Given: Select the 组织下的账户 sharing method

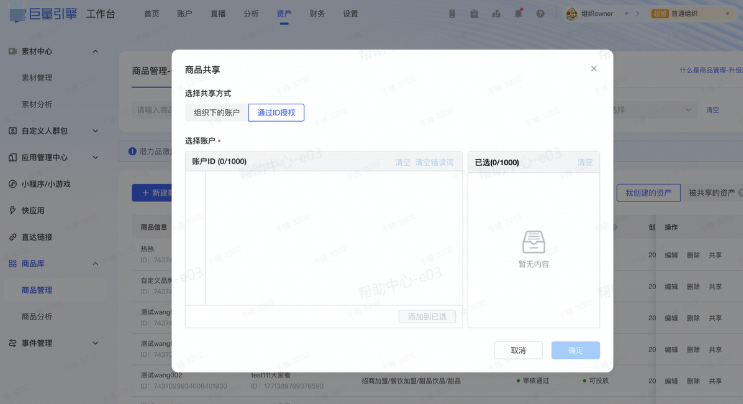Looking at the screenshot, I should pyautogui.click(x=217, y=113).
